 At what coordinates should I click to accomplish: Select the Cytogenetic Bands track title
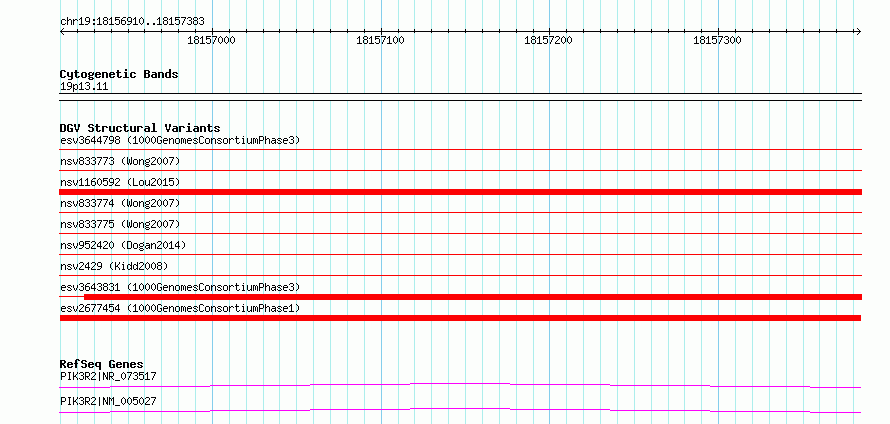[119, 74]
